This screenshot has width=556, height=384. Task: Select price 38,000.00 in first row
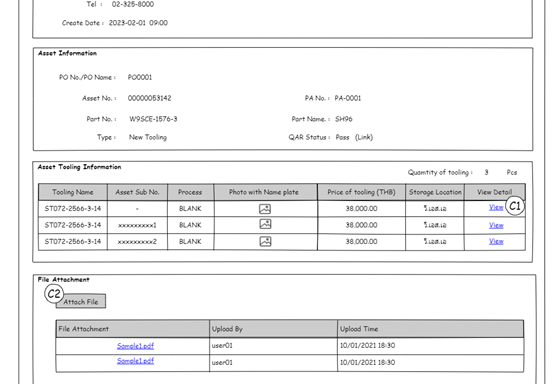tap(361, 208)
